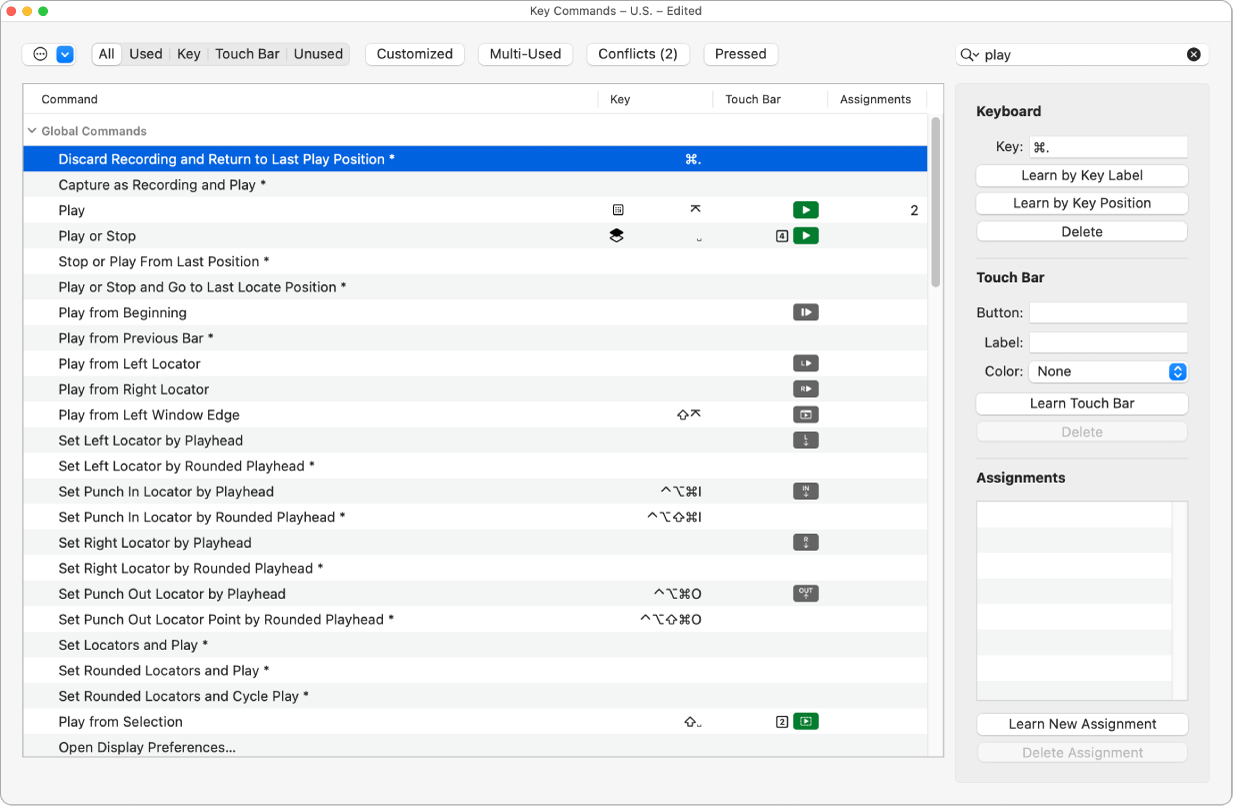Click the numbered 4 badge in Play or Stop row

tap(782, 236)
